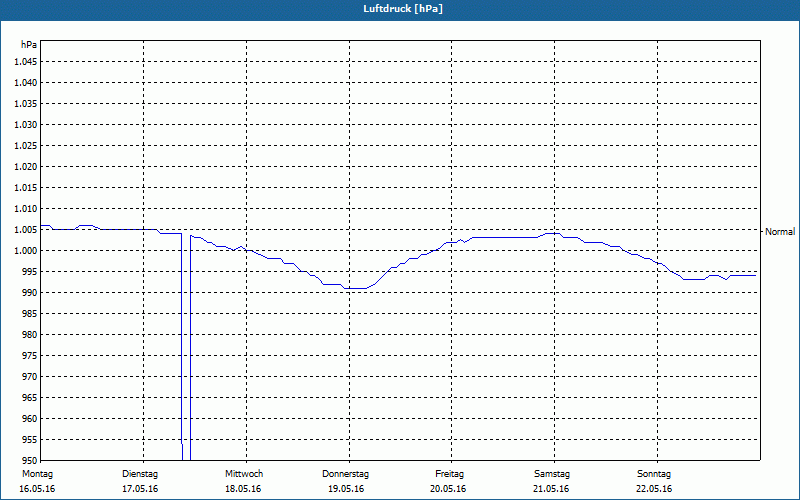
Task: Click the 1.035 y-axis value
Action: tap(26, 104)
